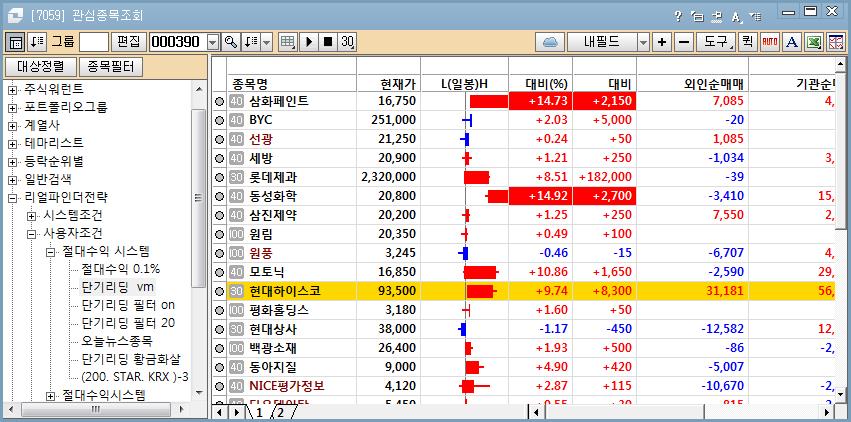Toggle the circle marker for NICE평가정보
Screen dimensions: 851x422
click(219, 386)
